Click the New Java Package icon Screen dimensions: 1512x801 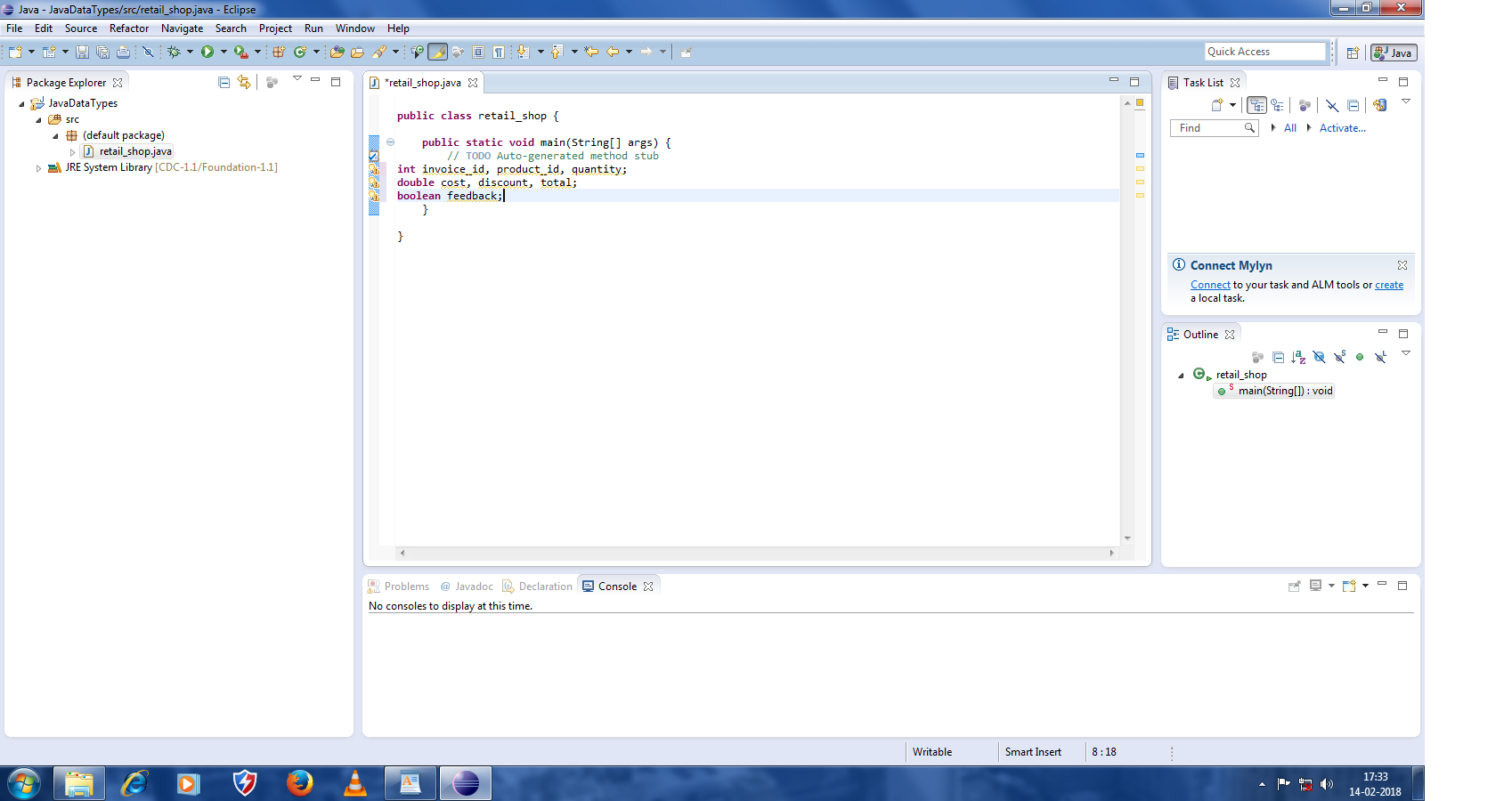279,52
